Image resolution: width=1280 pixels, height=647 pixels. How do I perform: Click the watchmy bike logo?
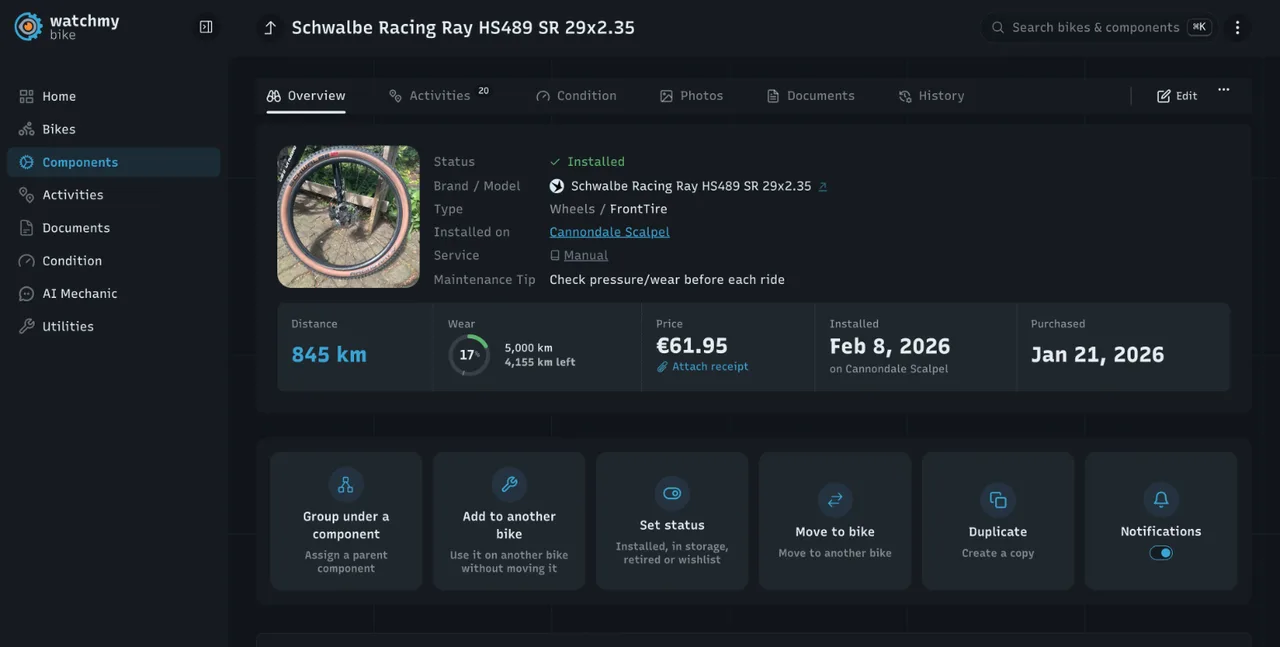tap(66, 27)
